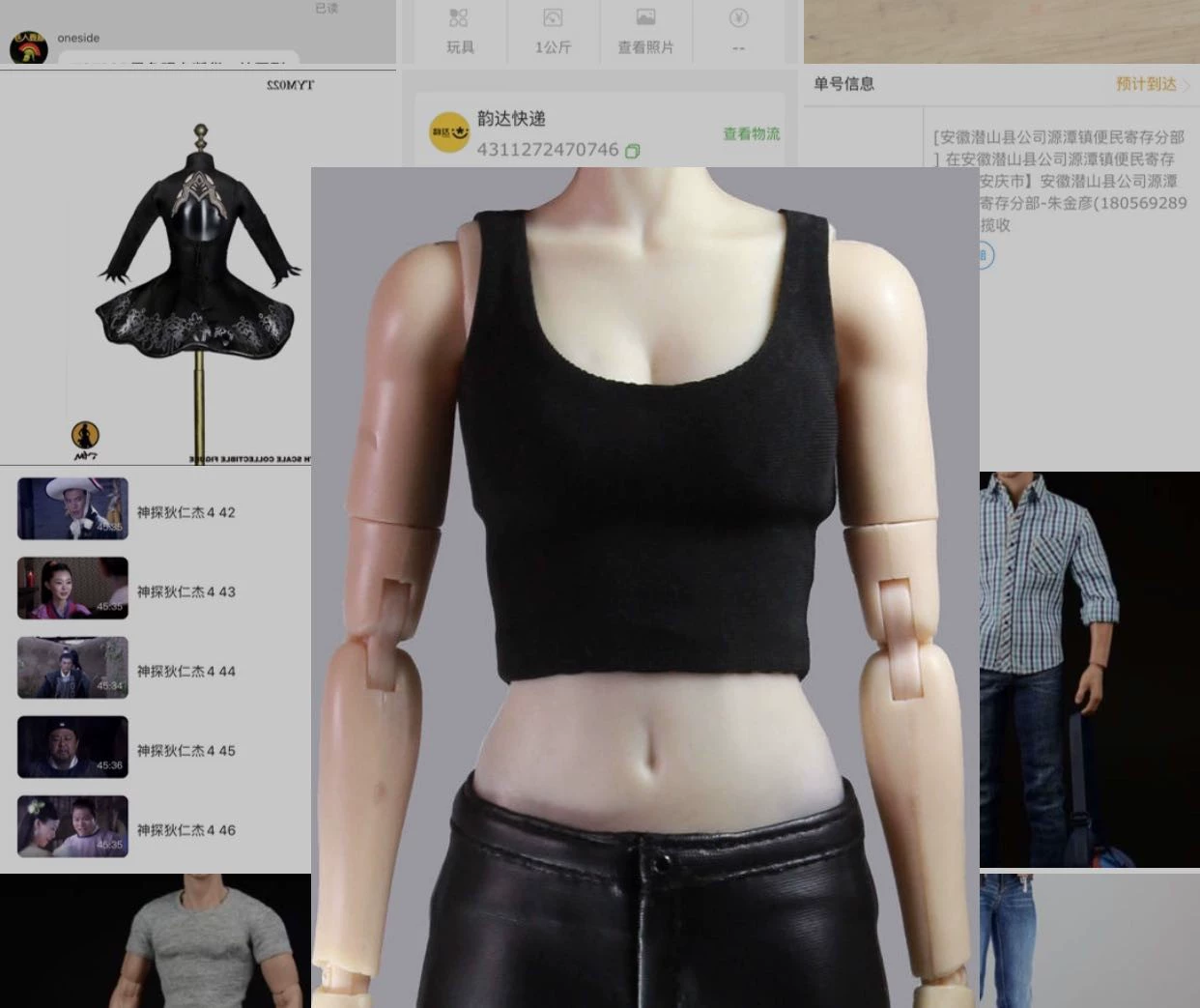Screen dimensions: 1200x1008
Task: Copy tracking number 4311272470746 via copy icon
Action: pyautogui.click(x=632, y=151)
